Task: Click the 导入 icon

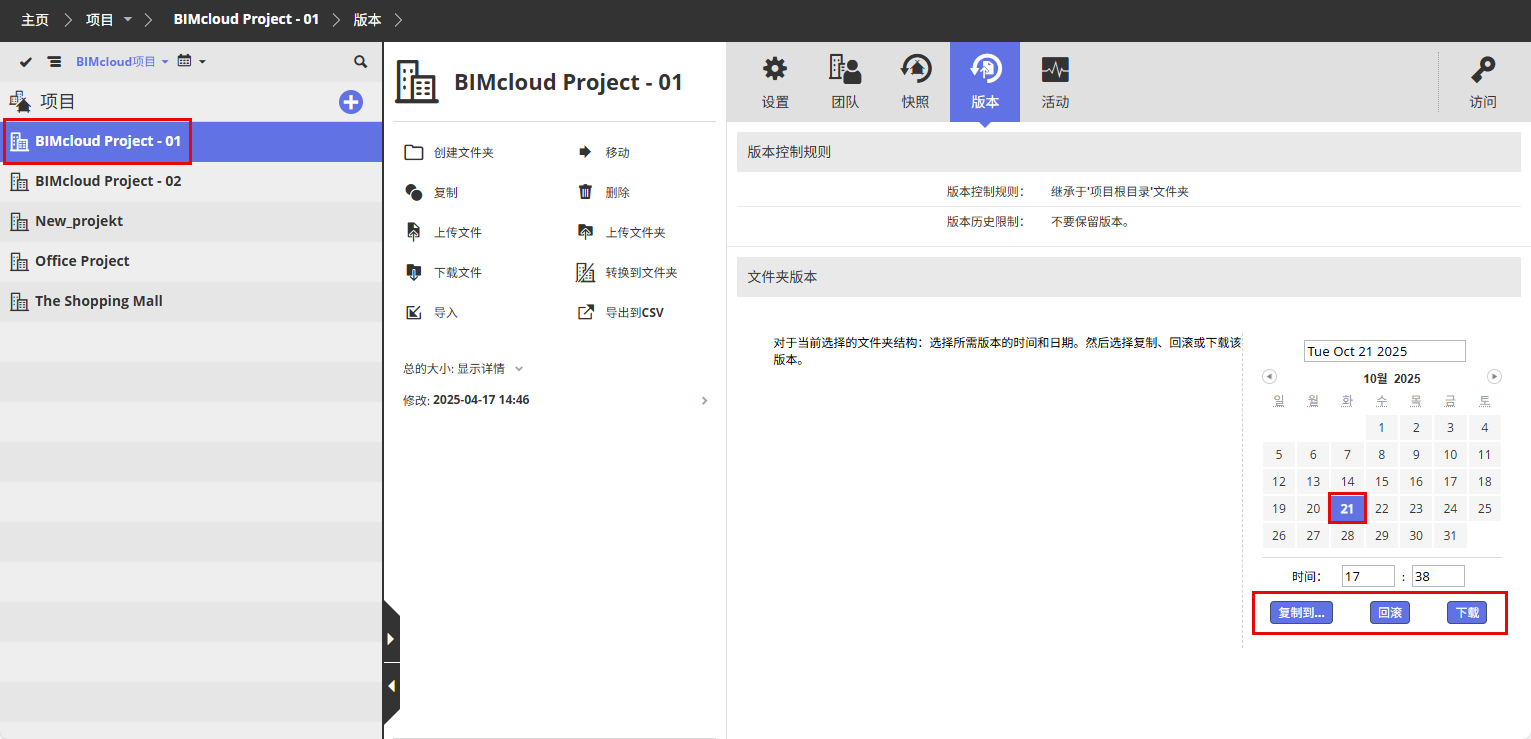Action: pyautogui.click(x=414, y=313)
